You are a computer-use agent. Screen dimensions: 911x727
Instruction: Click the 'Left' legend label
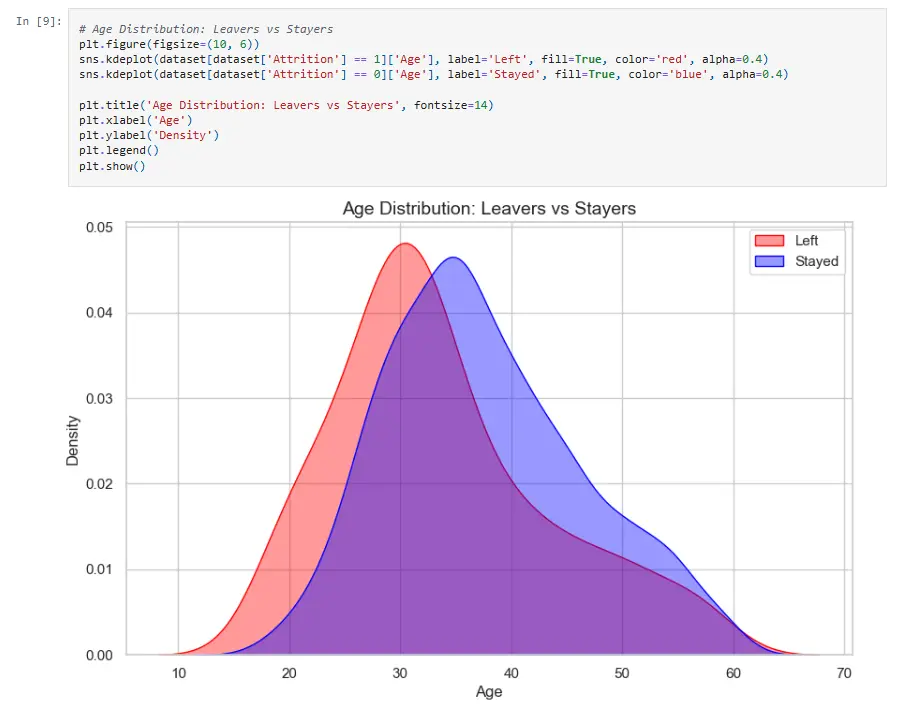(x=806, y=241)
